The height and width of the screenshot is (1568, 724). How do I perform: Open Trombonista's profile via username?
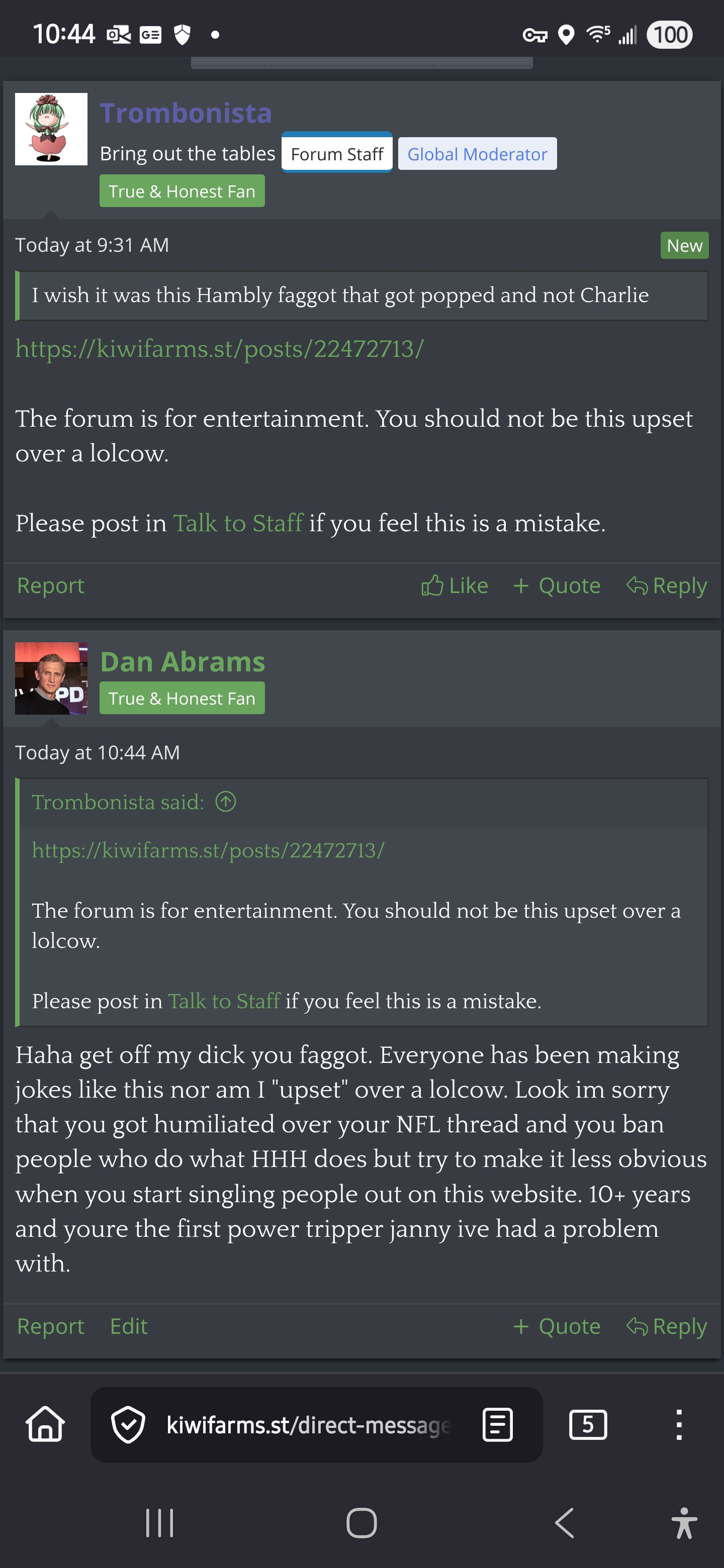coord(186,113)
